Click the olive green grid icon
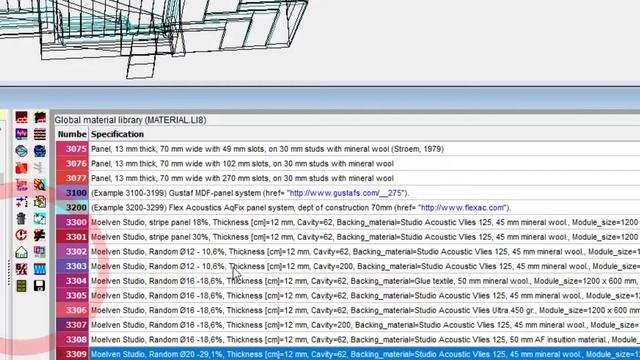This screenshot has width=640, height=360. 22,285
